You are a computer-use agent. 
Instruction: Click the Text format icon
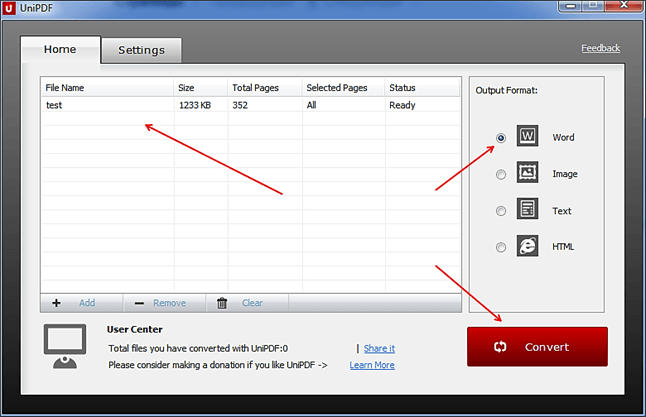point(528,210)
